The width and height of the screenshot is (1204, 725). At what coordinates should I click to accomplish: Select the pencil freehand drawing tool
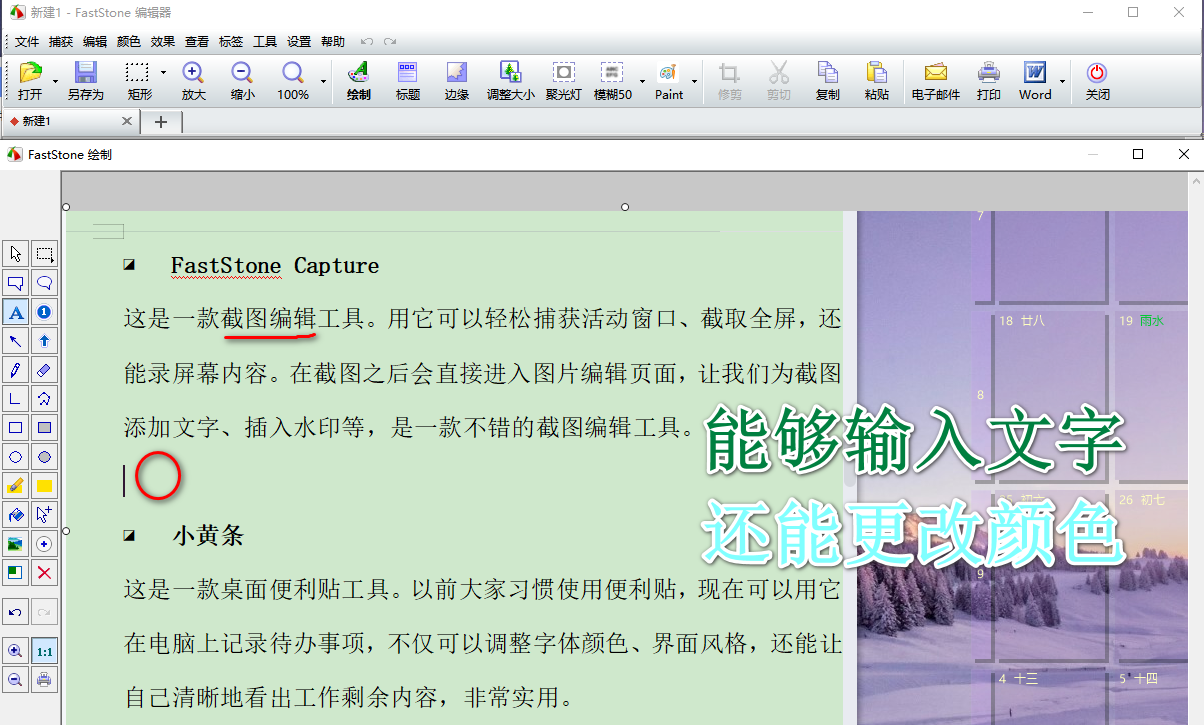click(x=15, y=370)
